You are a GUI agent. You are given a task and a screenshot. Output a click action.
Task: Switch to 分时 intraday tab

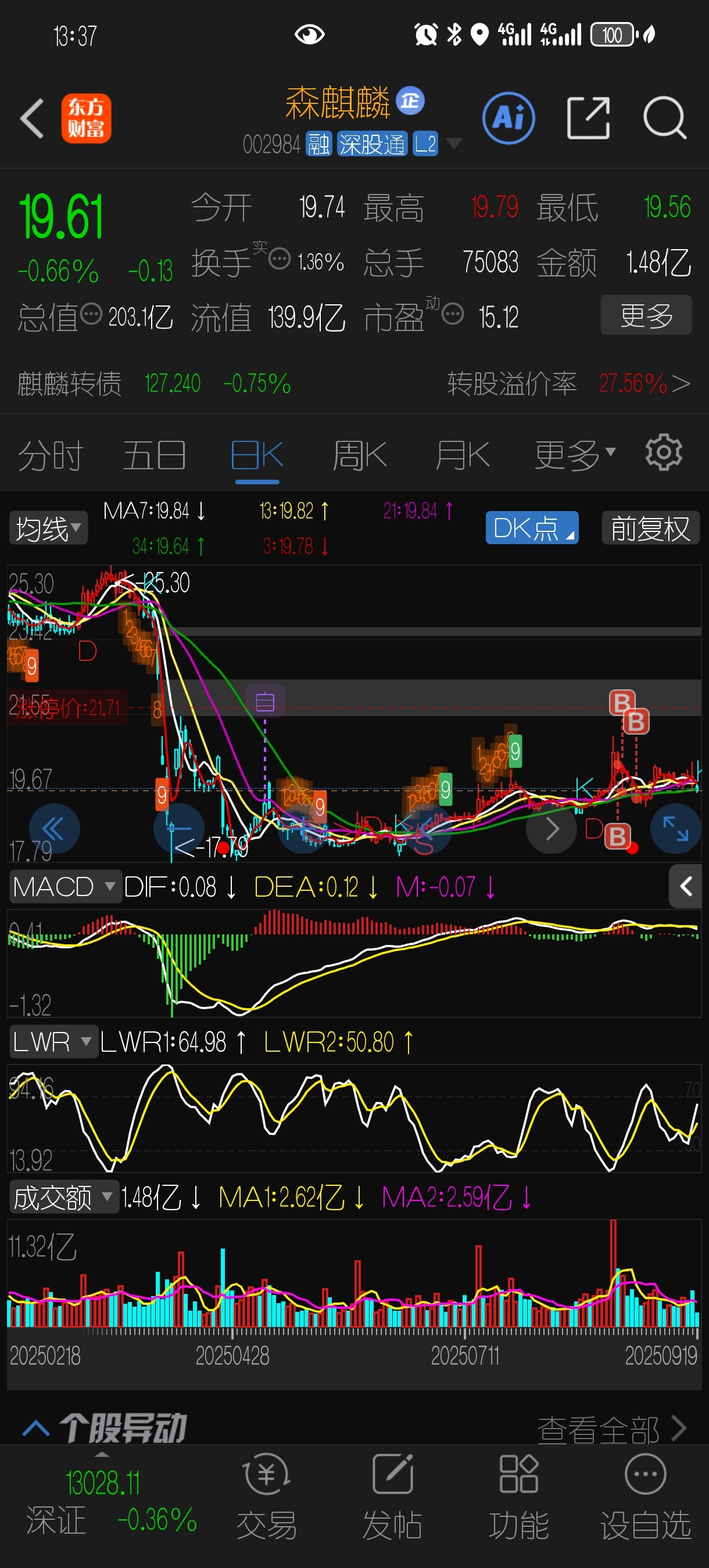pyautogui.click(x=51, y=455)
